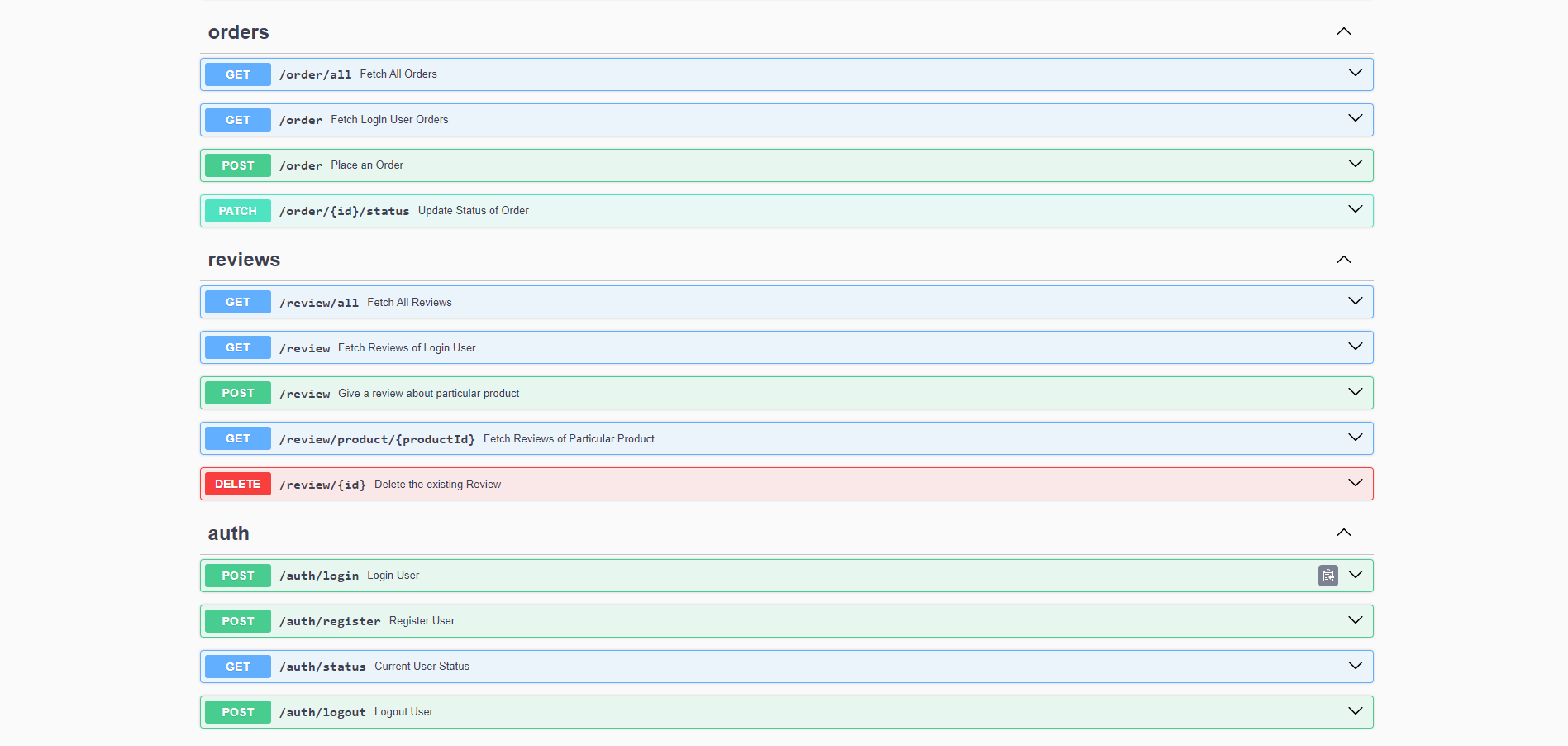The height and width of the screenshot is (746, 1568).
Task: Expand the Fetch Reviews of Login User chevron
Action: (1356, 347)
